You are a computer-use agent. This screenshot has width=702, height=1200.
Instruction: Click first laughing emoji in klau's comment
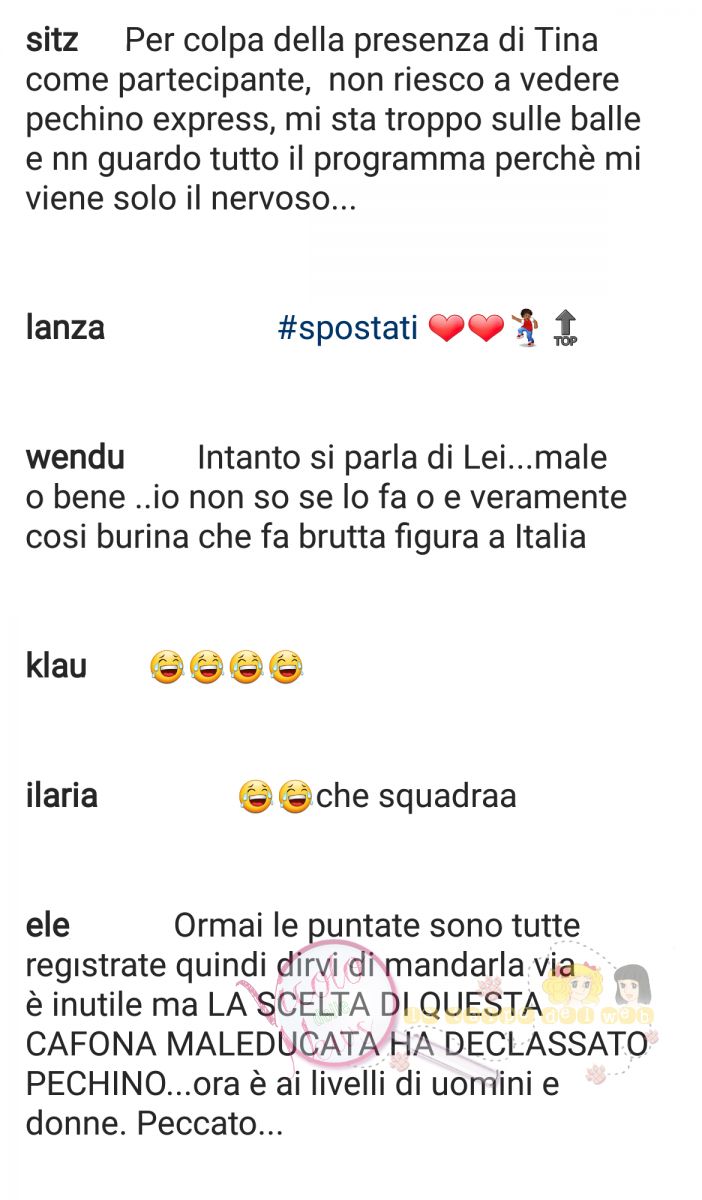click(167, 666)
